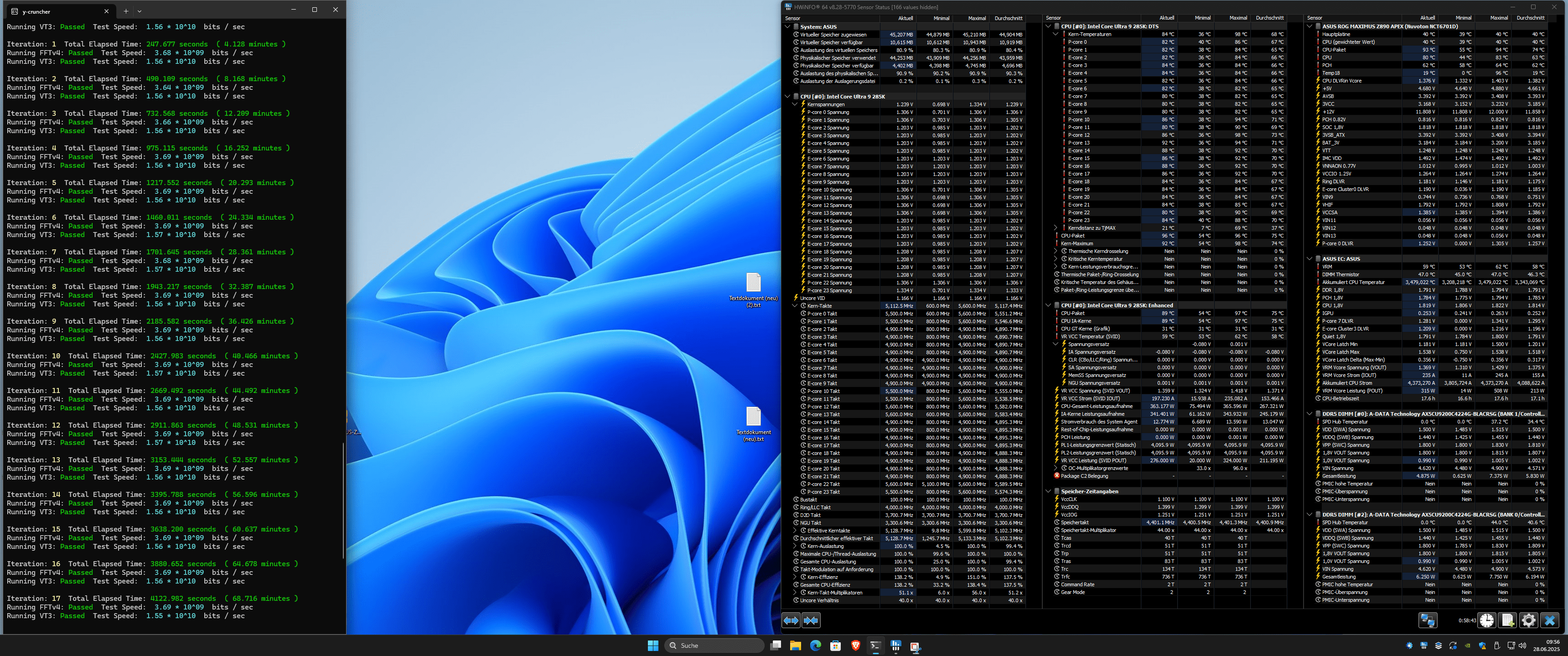
Task: Select the CPU-Gesamt-Leistungsaufnahme sensor row
Action: click(1170, 406)
